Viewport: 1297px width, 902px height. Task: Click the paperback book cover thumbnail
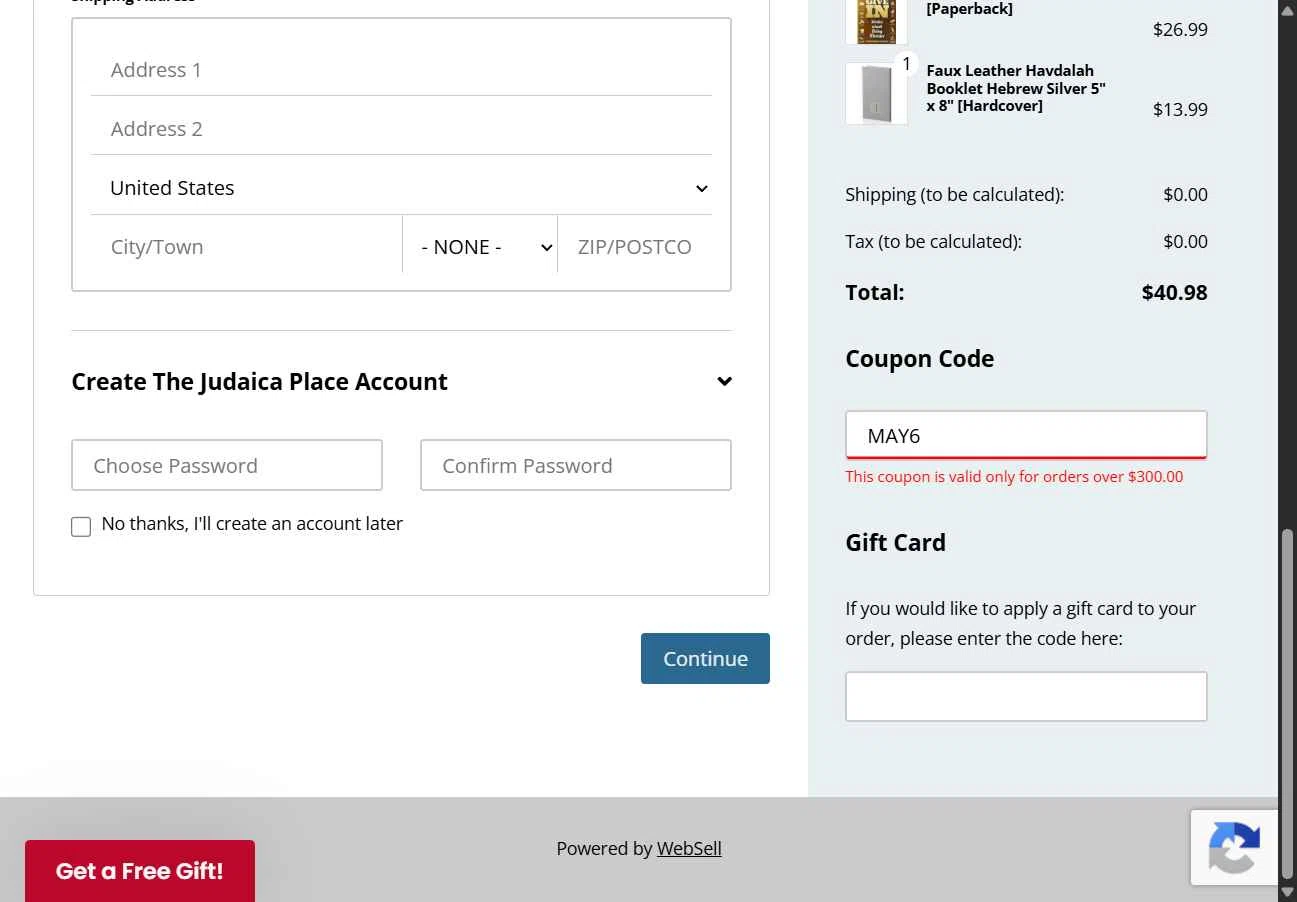[876, 21]
